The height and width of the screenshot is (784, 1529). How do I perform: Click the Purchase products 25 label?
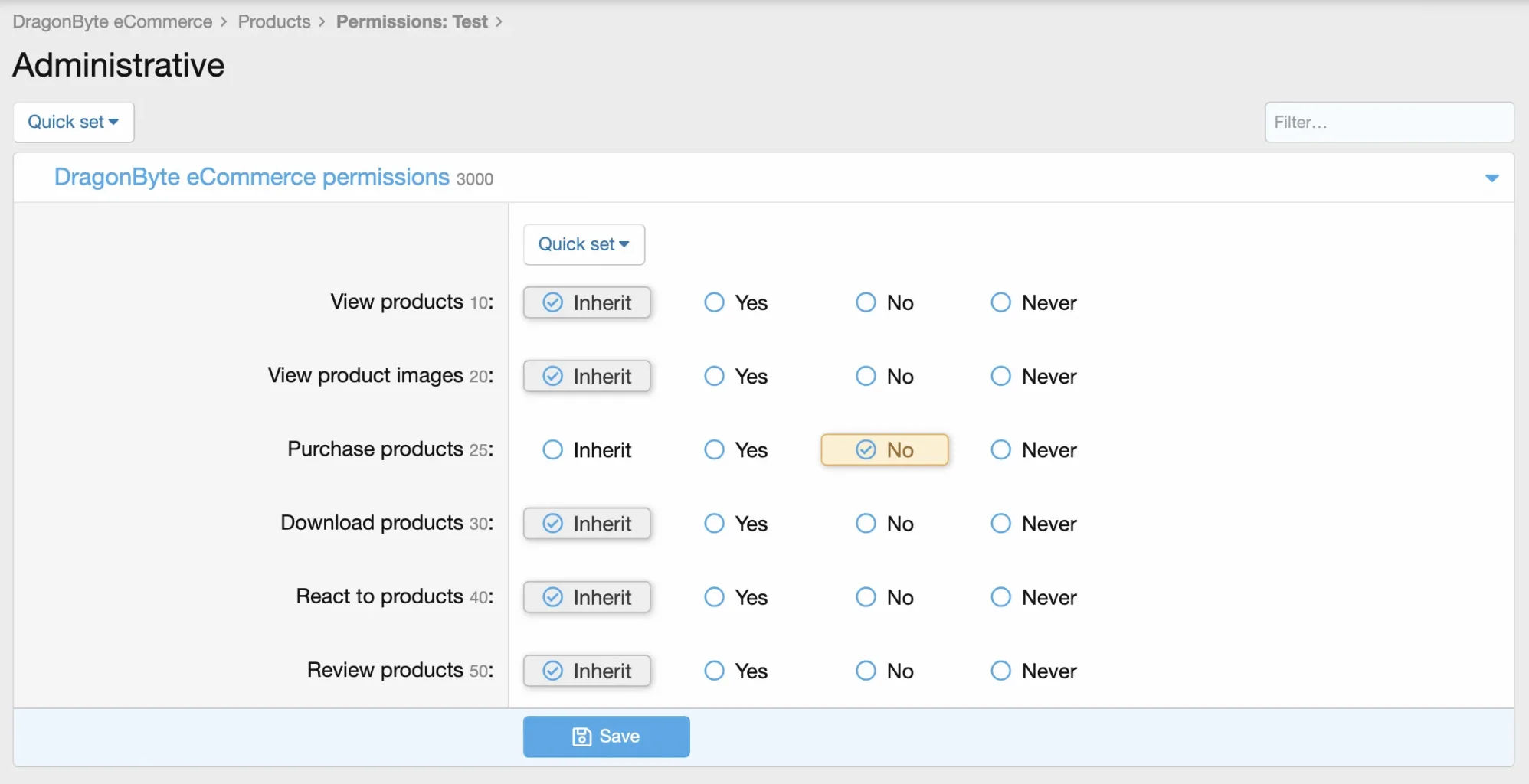coord(391,449)
